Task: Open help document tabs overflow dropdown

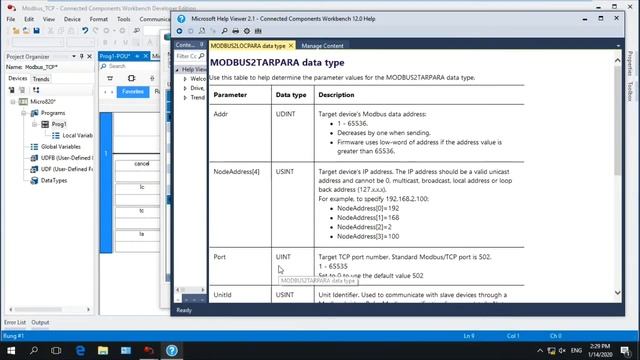Action: coord(618,46)
